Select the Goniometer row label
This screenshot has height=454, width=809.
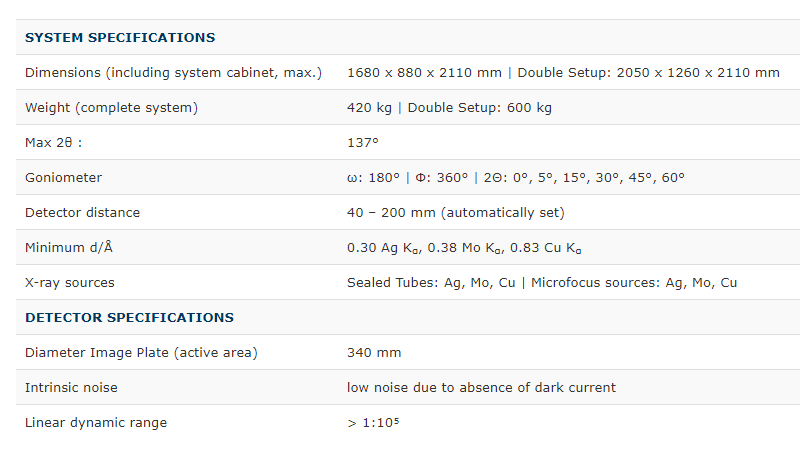click(x=63, y=178)
